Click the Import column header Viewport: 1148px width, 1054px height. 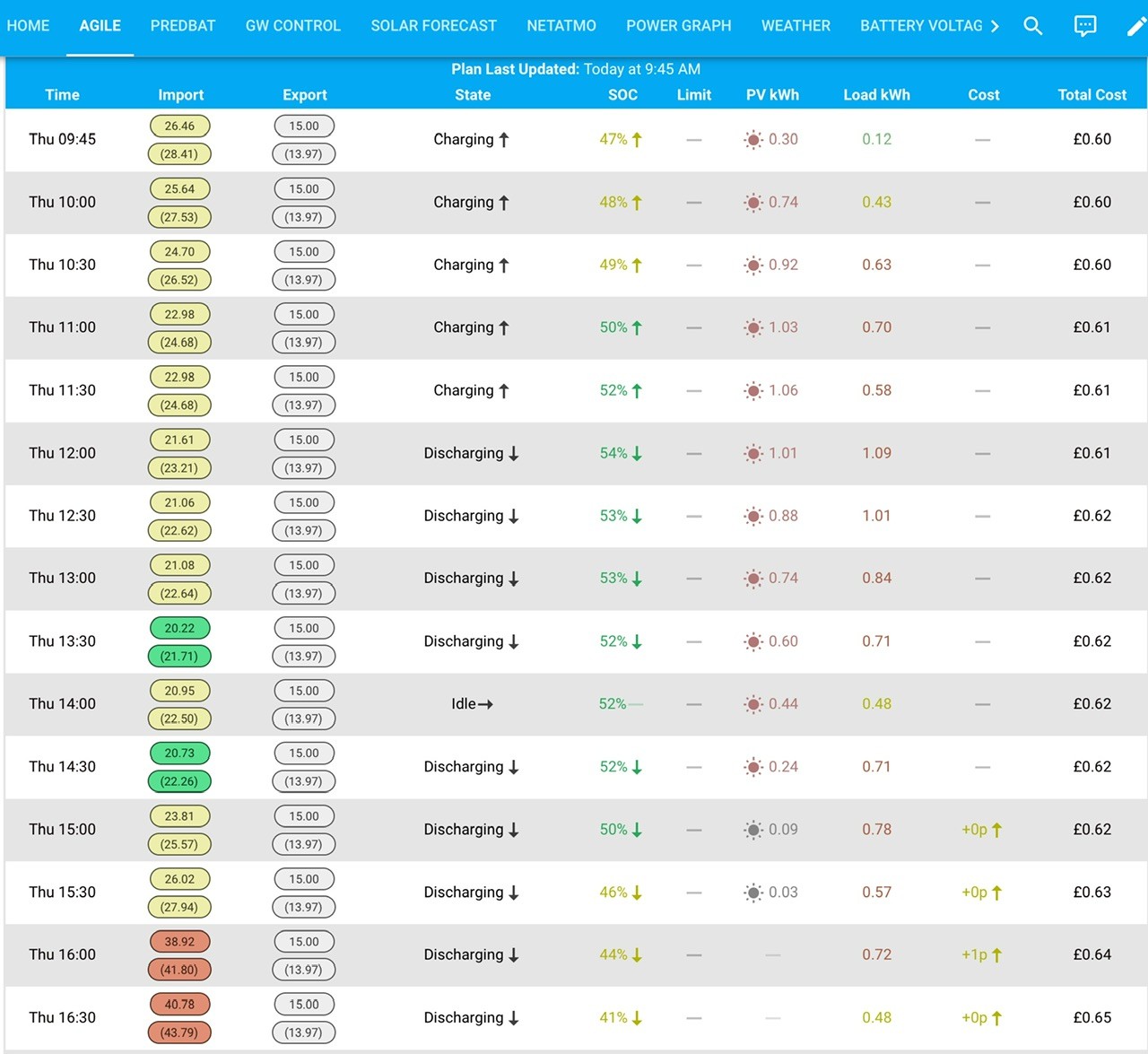(x=181, y=95)
